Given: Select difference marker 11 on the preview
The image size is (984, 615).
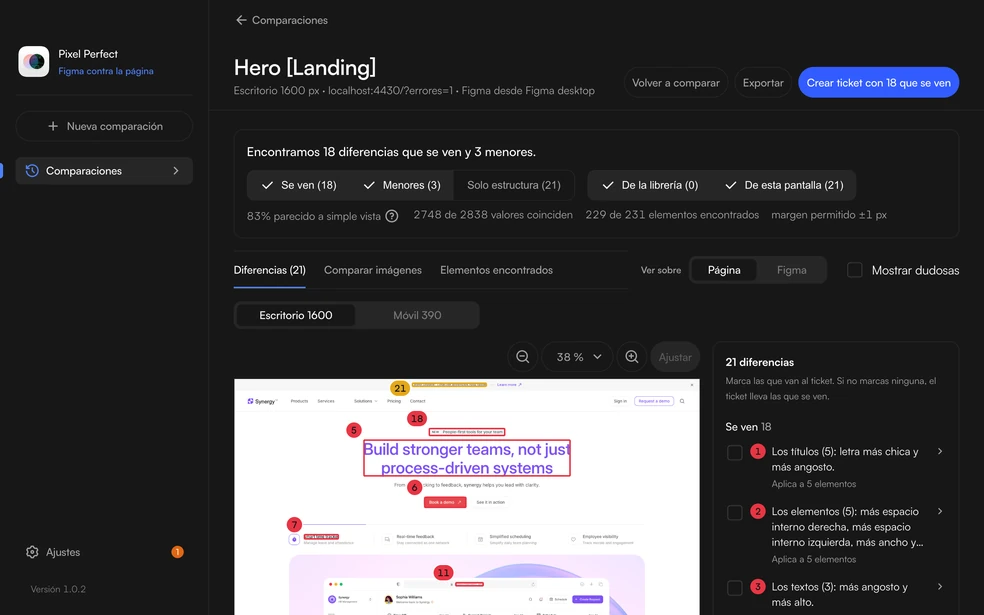Looking at the screenshot, I should point(444,572).
